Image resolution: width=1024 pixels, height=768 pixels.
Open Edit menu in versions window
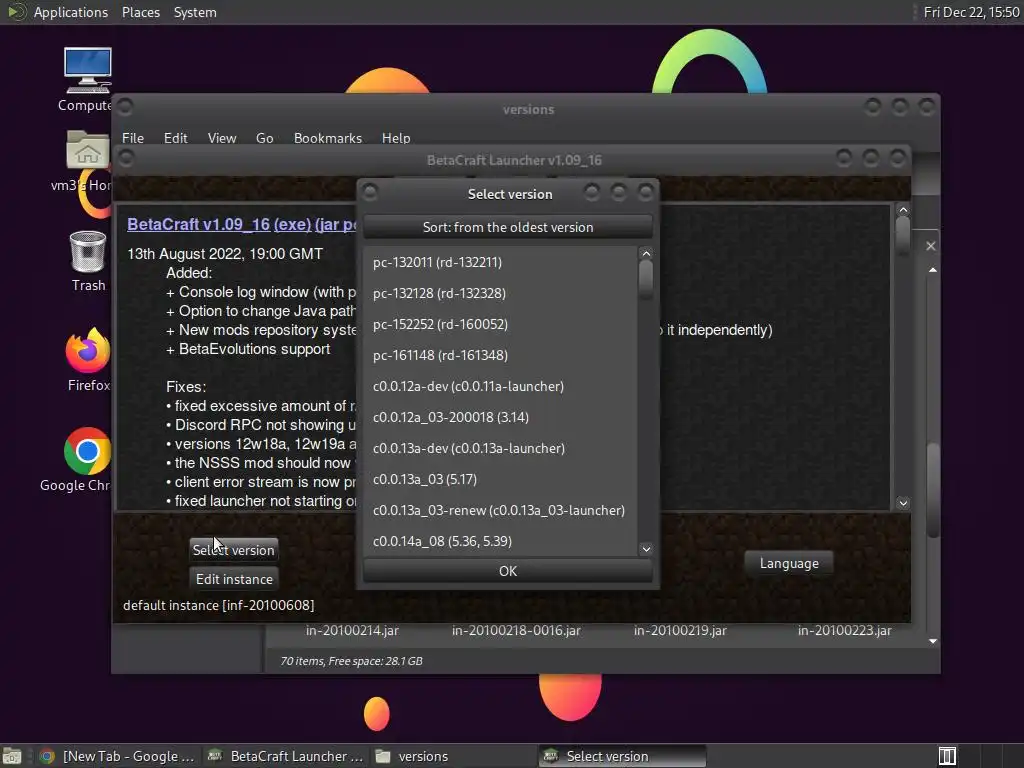[175, 138]
